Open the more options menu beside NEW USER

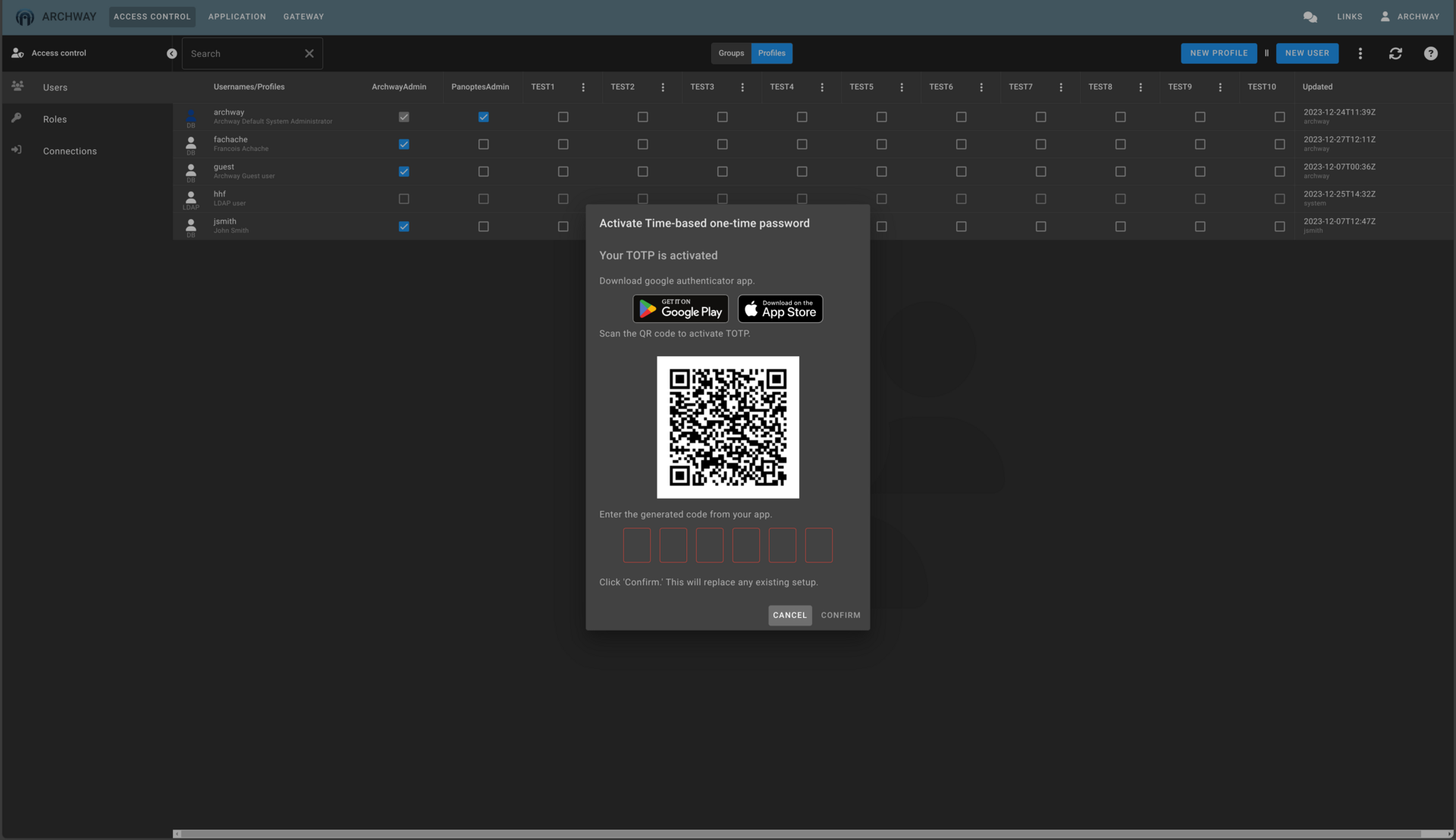pyautogui.click(x=1360, y=53)
